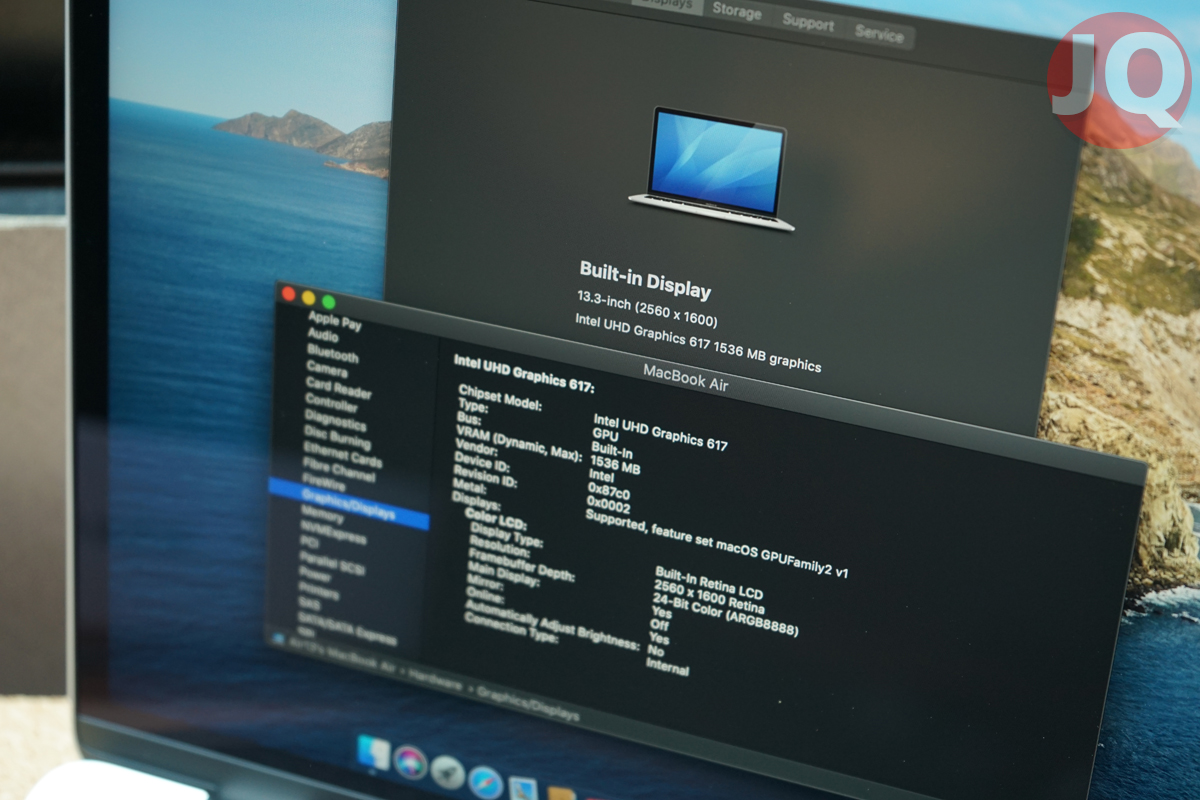Choose FireWire in the hardware list
Image resolution: width=1200 pixels, height=800 pixels.
[x=323, y=480]
